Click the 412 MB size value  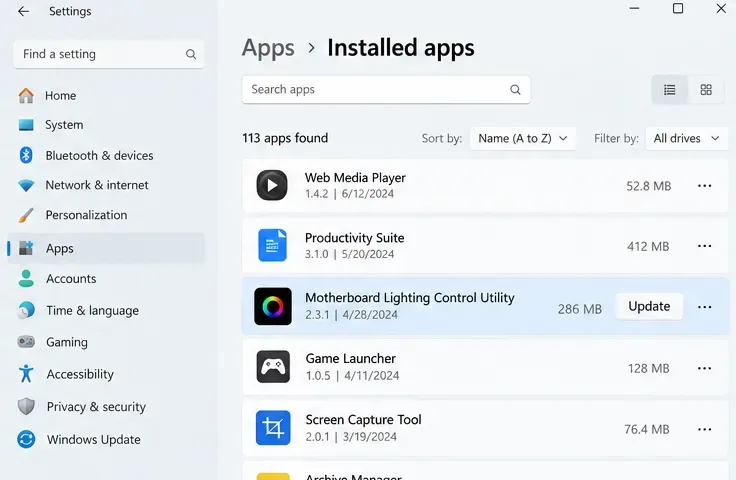click(648, 246)
